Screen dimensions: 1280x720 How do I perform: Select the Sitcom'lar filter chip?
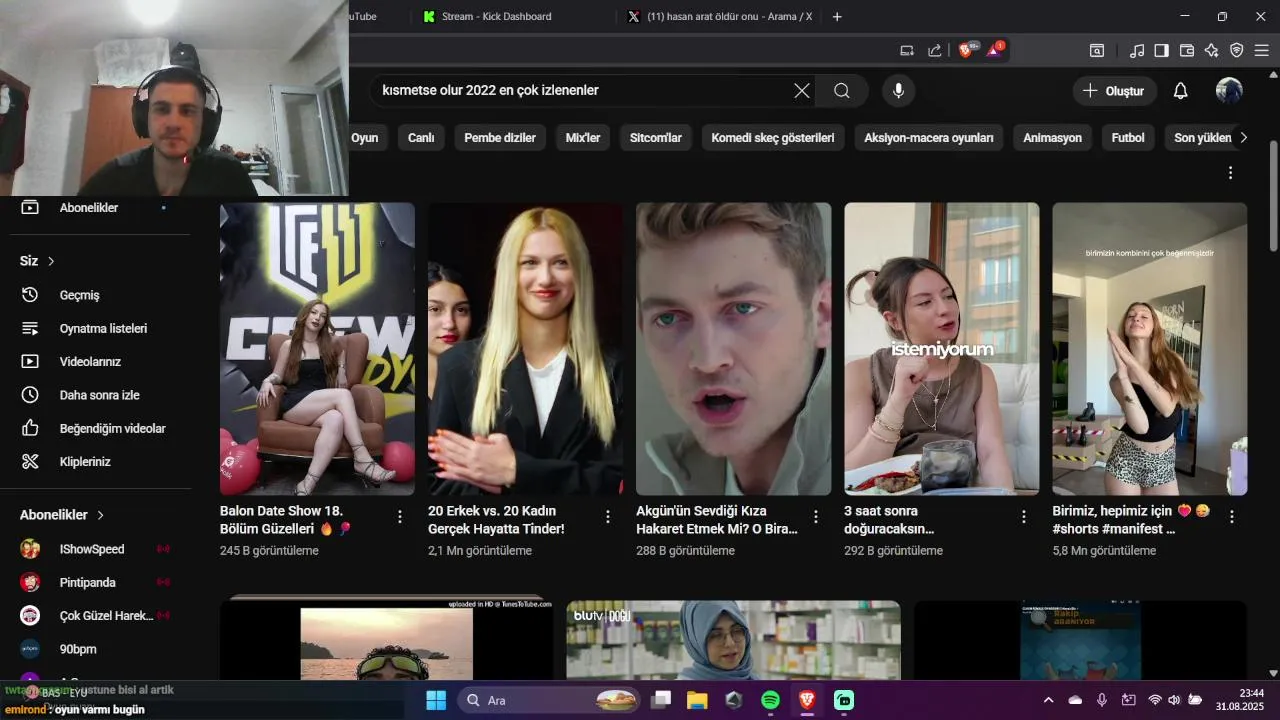[x=656, y=138]
